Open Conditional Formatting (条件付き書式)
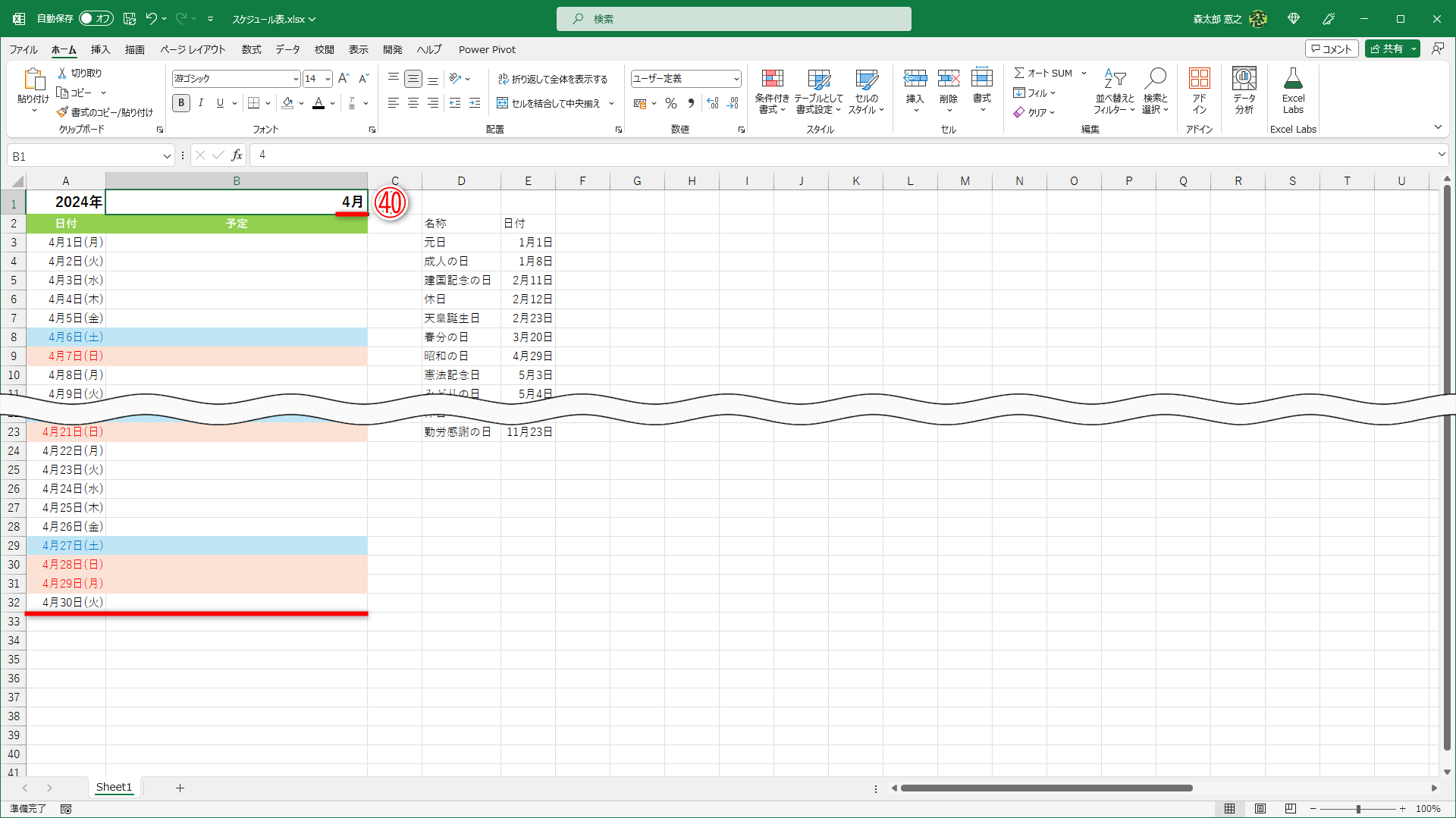 click(x=772, y=91)
